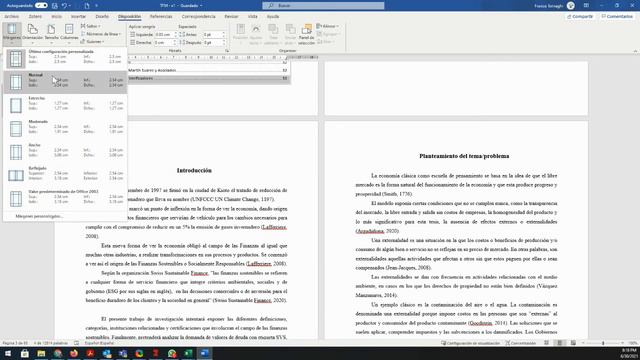
Task: Click the Compartir button
Action: point(580,17)
